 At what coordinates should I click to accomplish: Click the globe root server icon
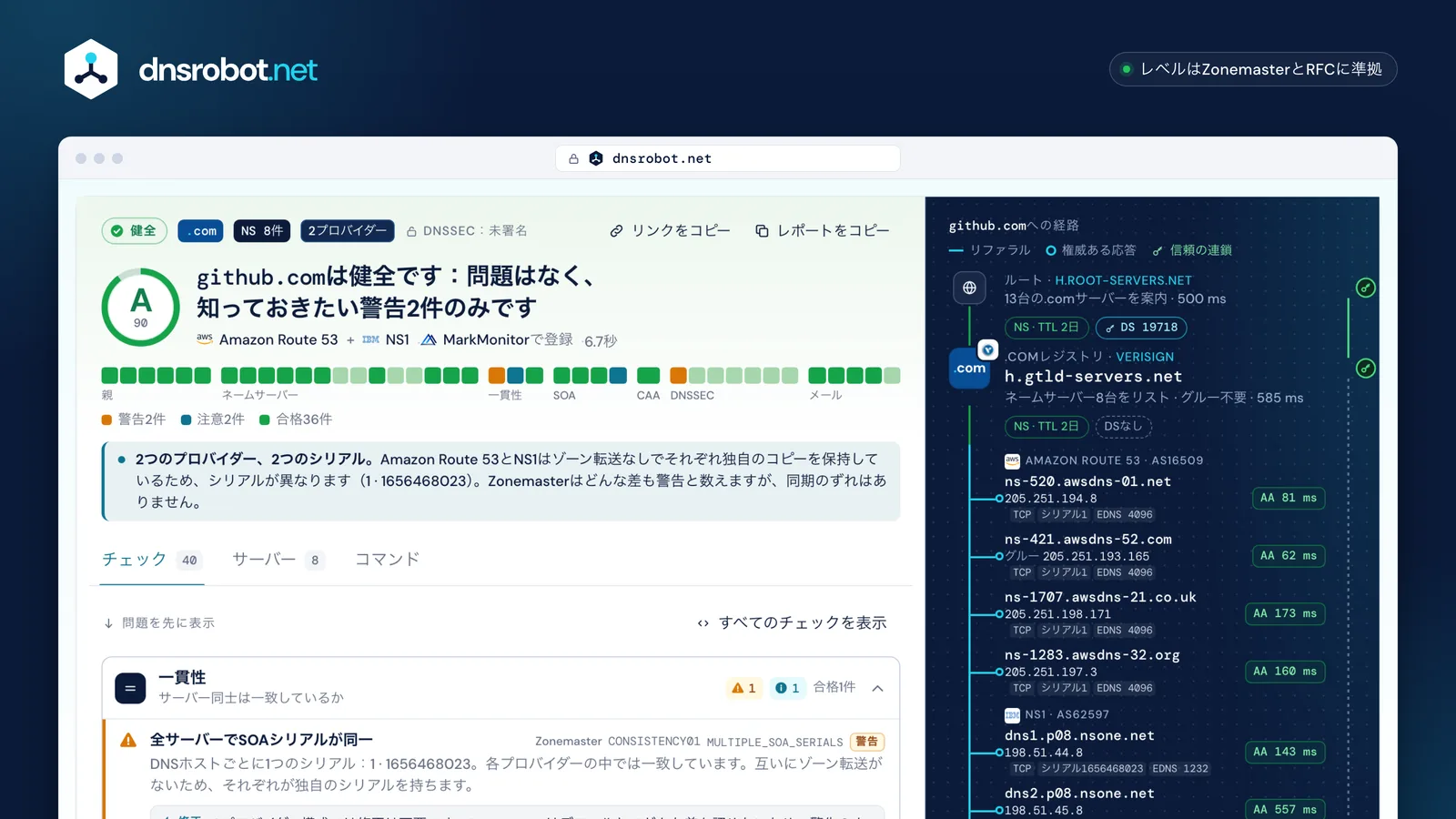click(969, 288)
